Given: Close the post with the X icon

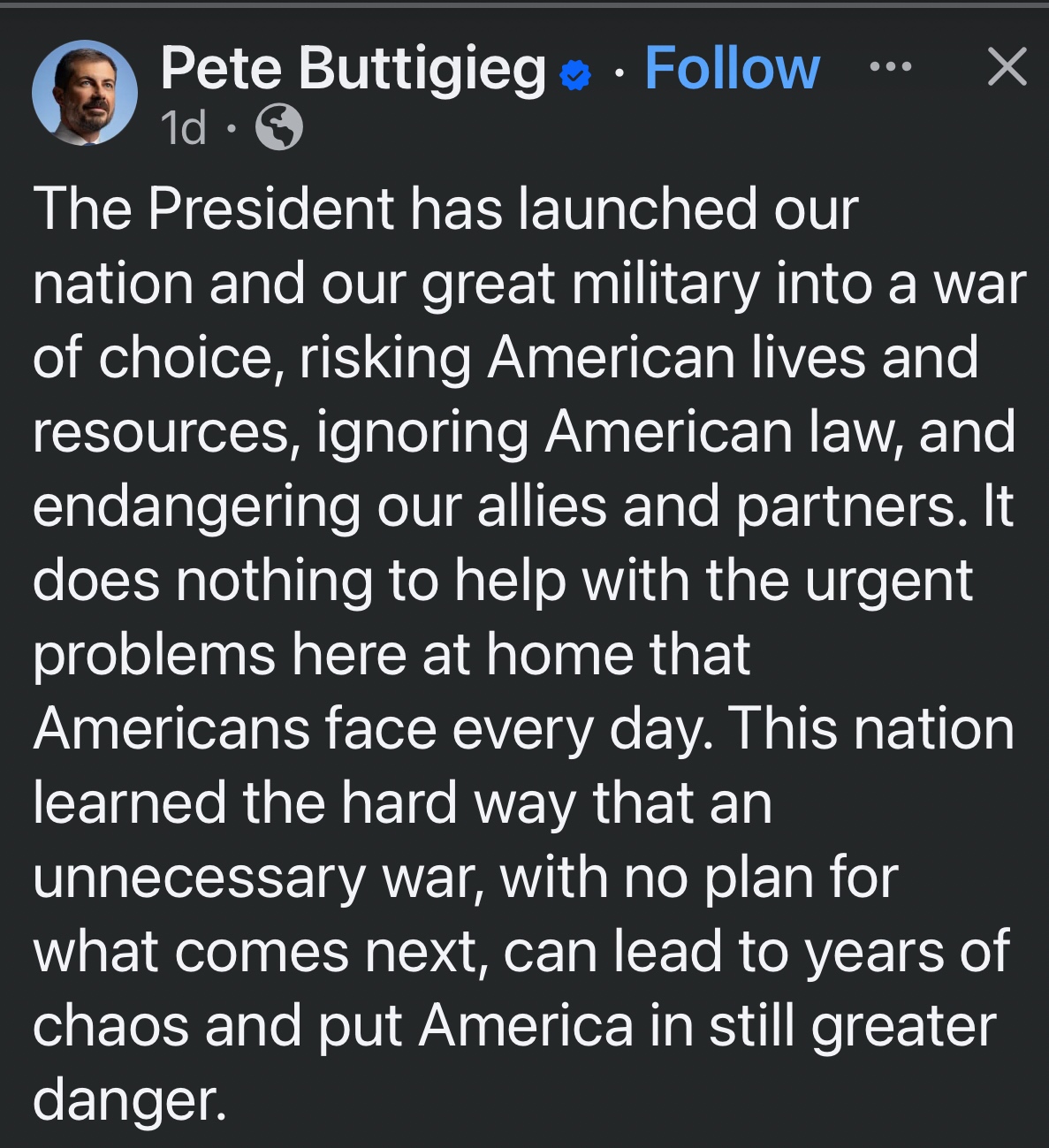Looking at the screenshot, I should [x=1007, y=67].
